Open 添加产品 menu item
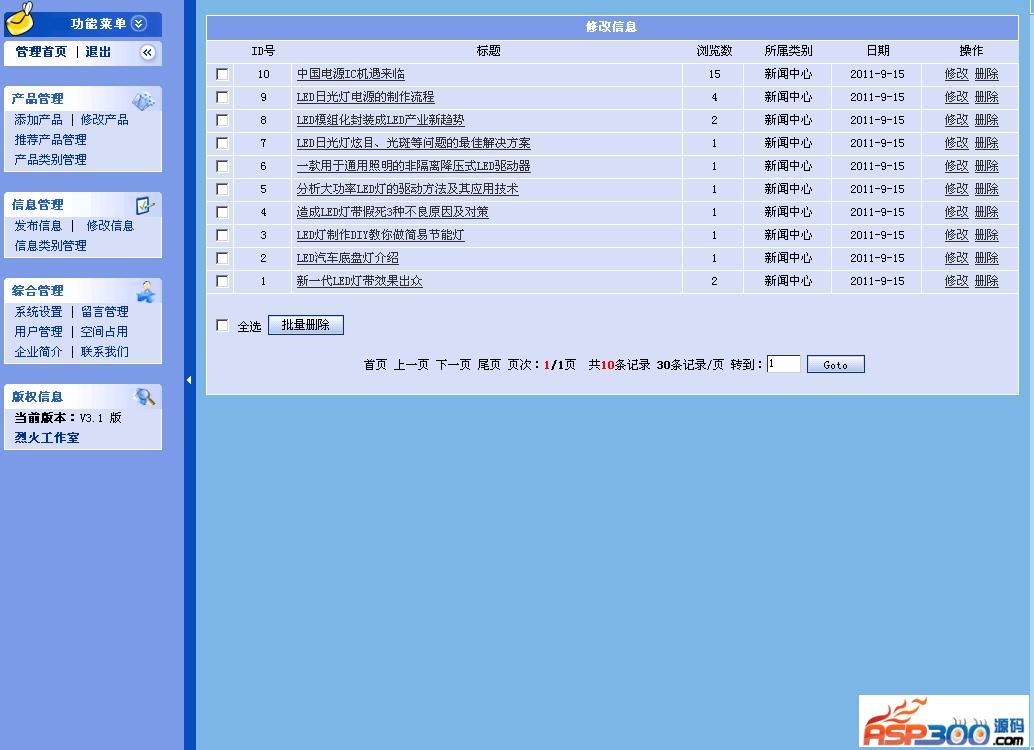 pyautogui.click(x=38, y=119)
